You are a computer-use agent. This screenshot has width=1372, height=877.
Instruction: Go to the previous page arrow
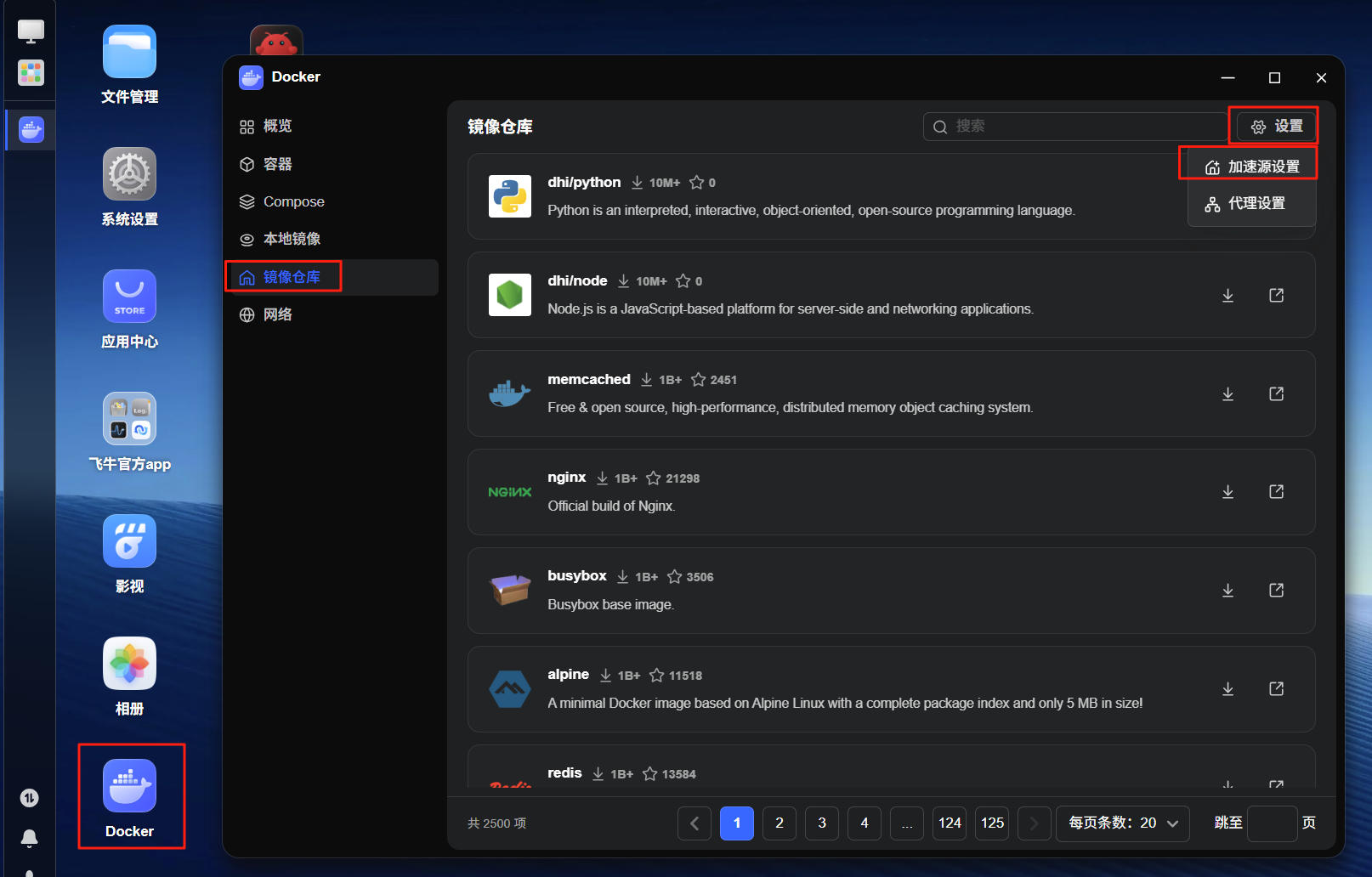click(695, 823)
